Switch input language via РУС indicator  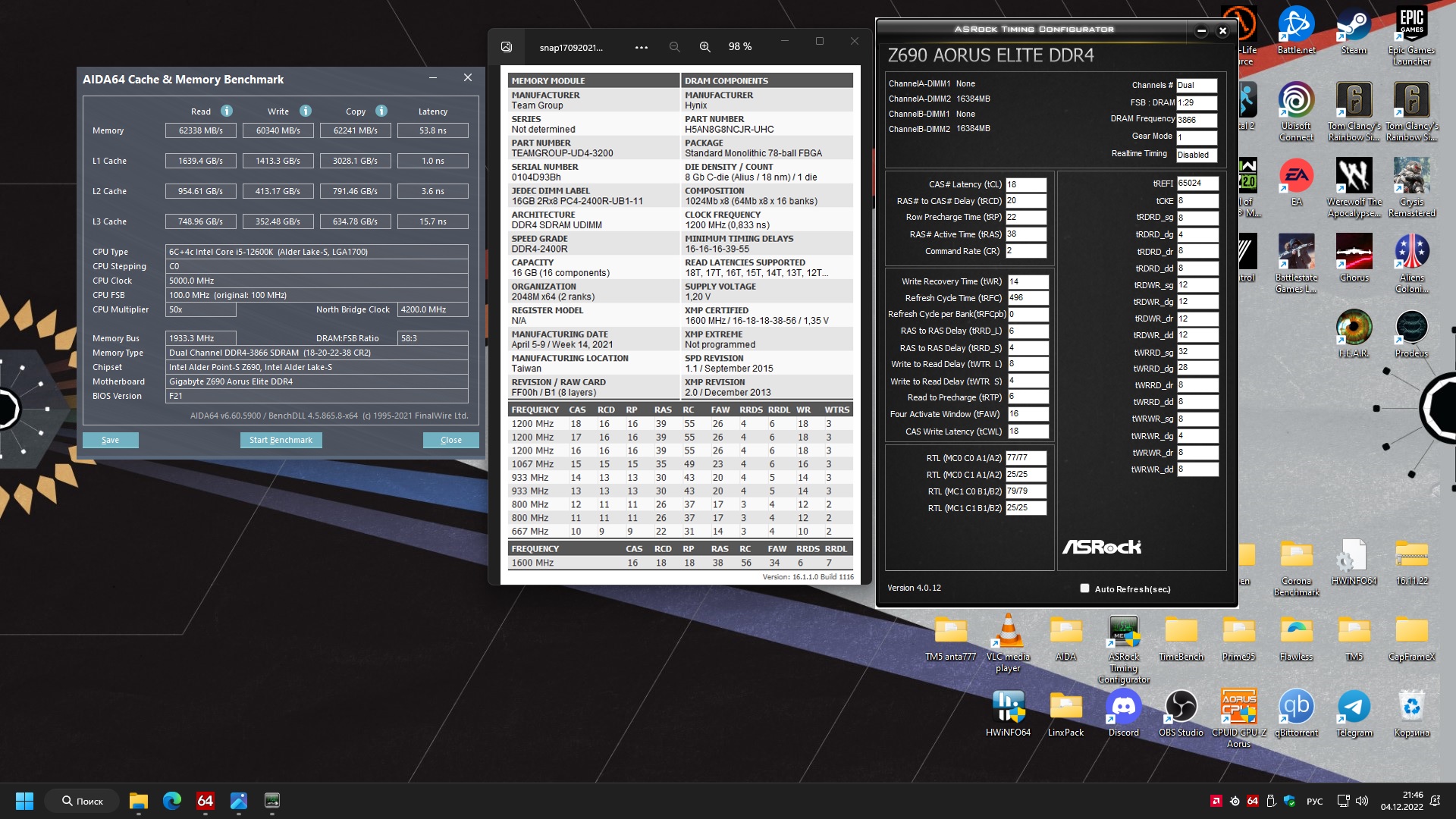pos(1314,802)
